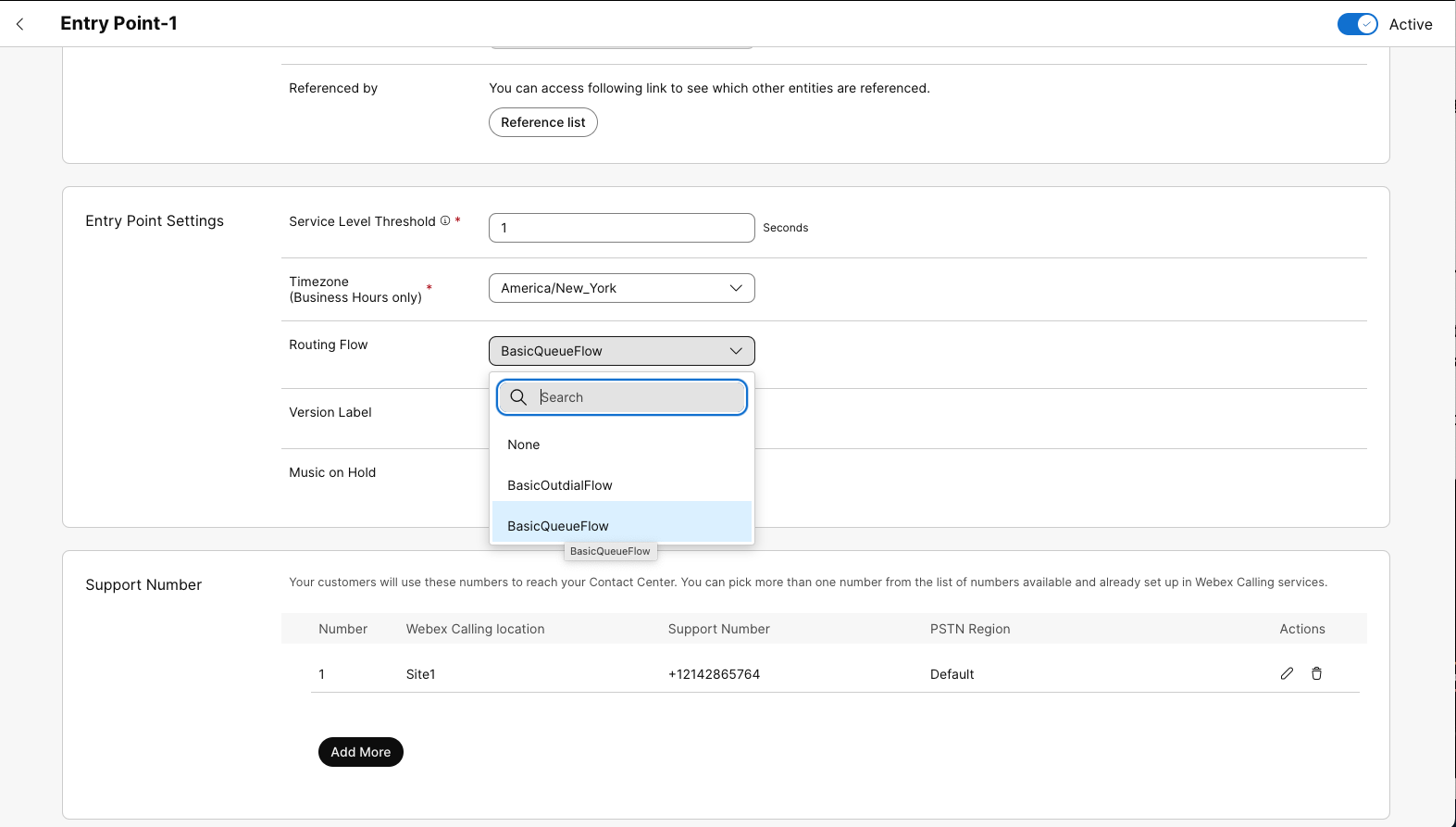
Task: Click the Actions column header
Action: pyautogui.click(x=1302, y=629)
